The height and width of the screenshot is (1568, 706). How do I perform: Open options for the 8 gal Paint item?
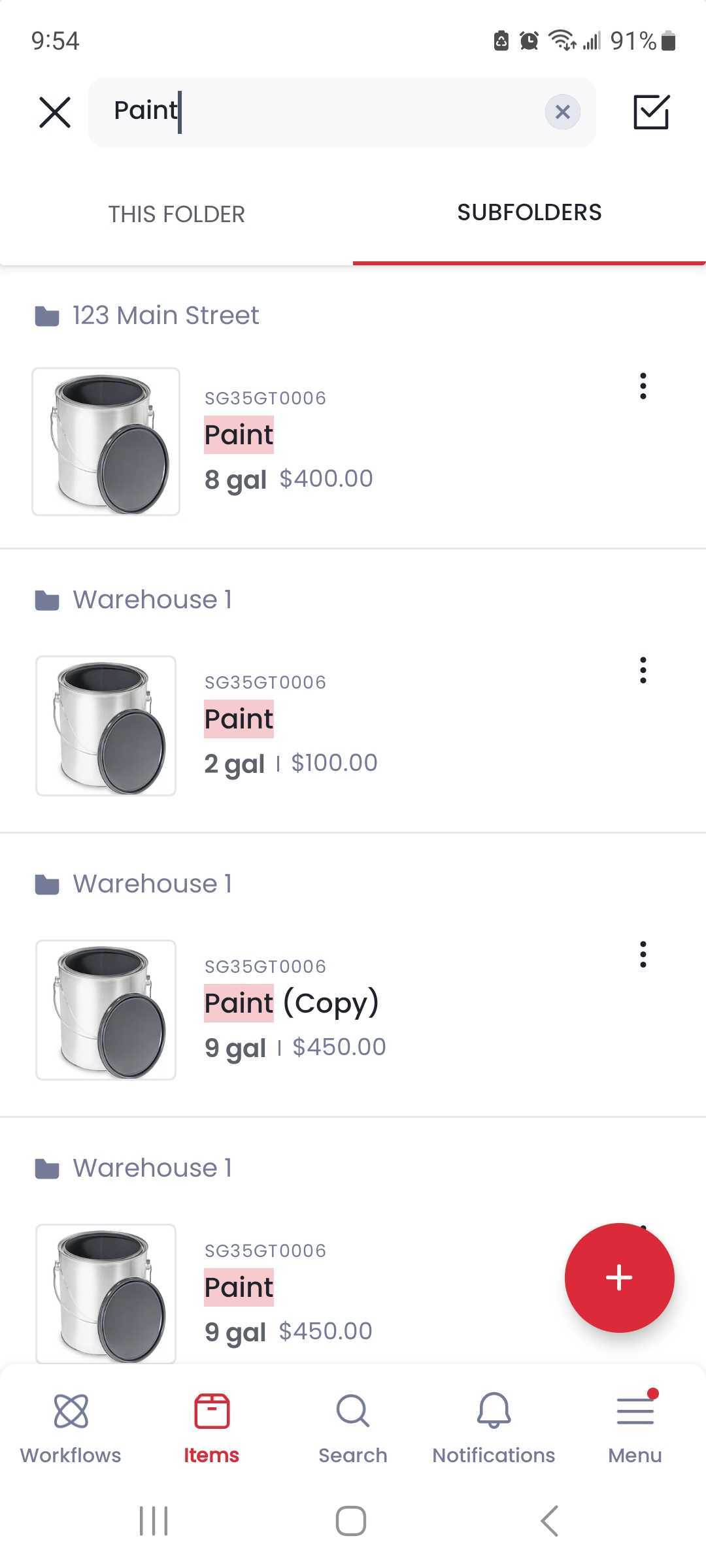[x=643, y=386]
